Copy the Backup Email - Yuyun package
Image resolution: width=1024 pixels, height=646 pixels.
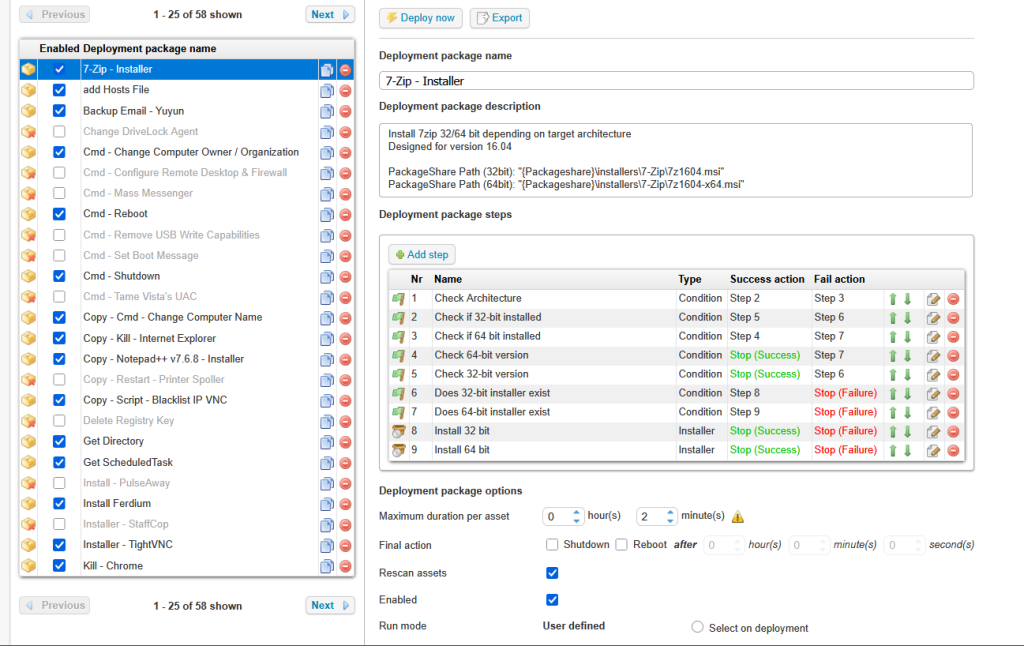coord(327,112)
